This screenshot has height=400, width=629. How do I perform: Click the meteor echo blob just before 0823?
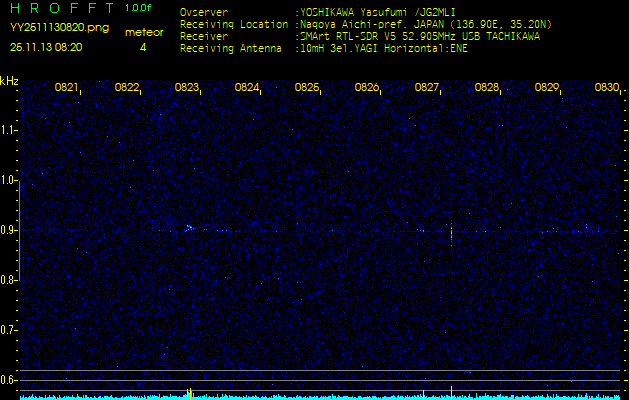[189, 228]
